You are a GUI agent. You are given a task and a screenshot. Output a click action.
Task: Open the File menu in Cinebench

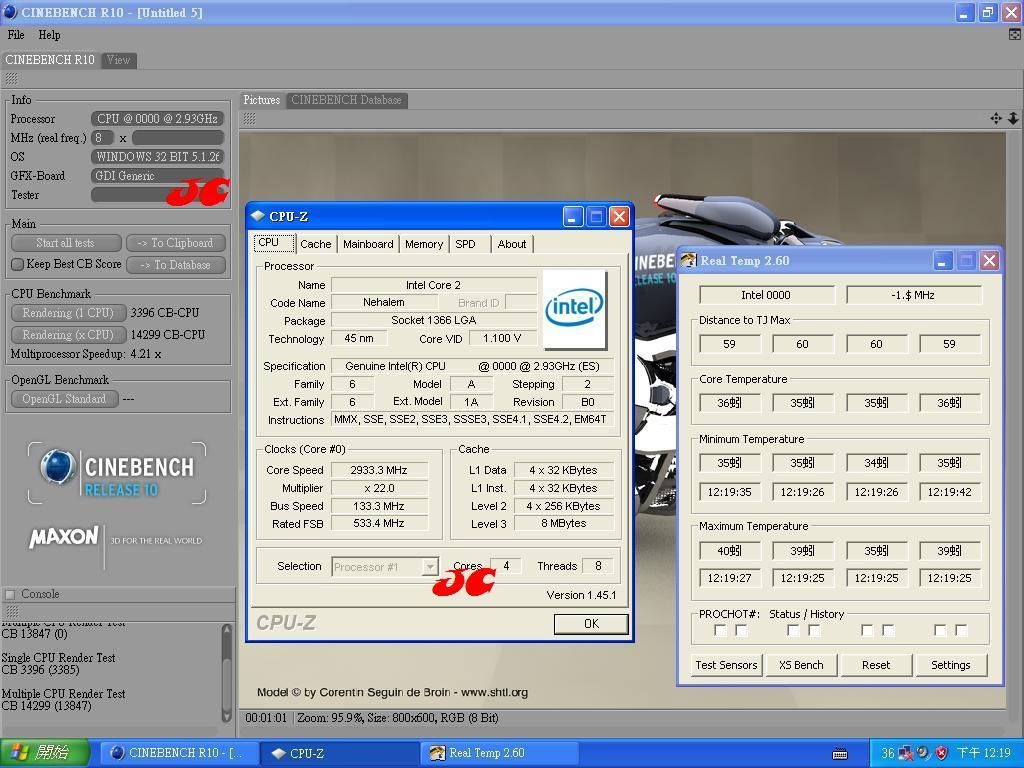pyautogui.click(x=16, y=35)
